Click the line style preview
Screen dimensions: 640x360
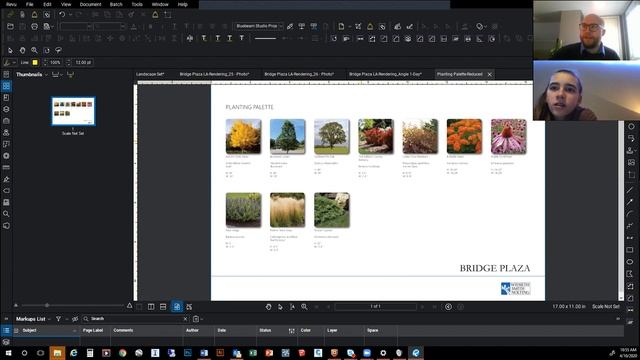point(265,38)
